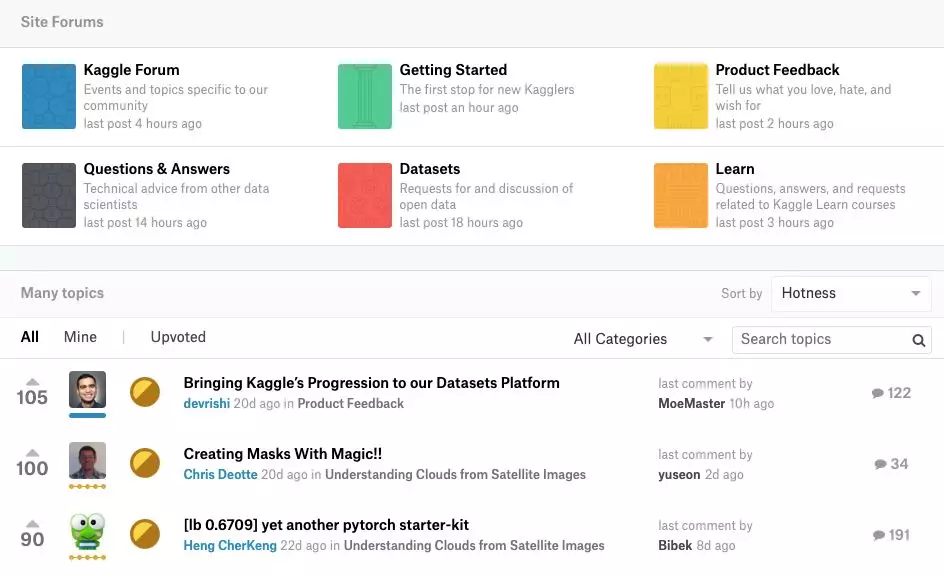Screen dimensions: 944x577
Task: Open the Getting Started forum link
Action: [453, 70]
